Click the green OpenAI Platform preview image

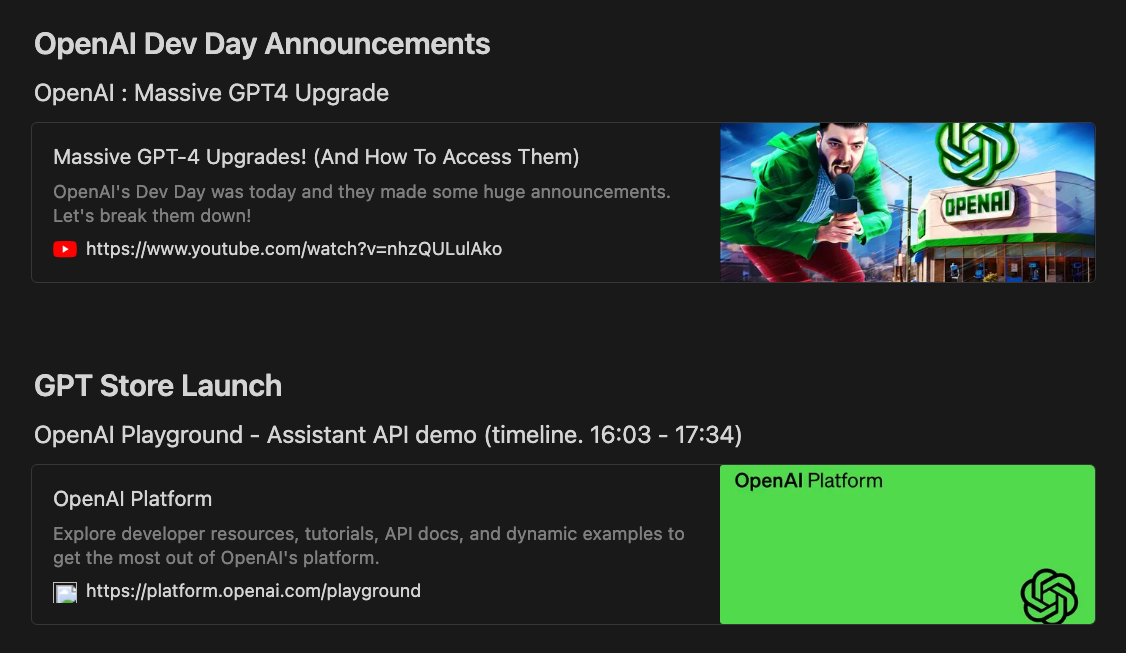pyautogui.click(x=907, y=544)
